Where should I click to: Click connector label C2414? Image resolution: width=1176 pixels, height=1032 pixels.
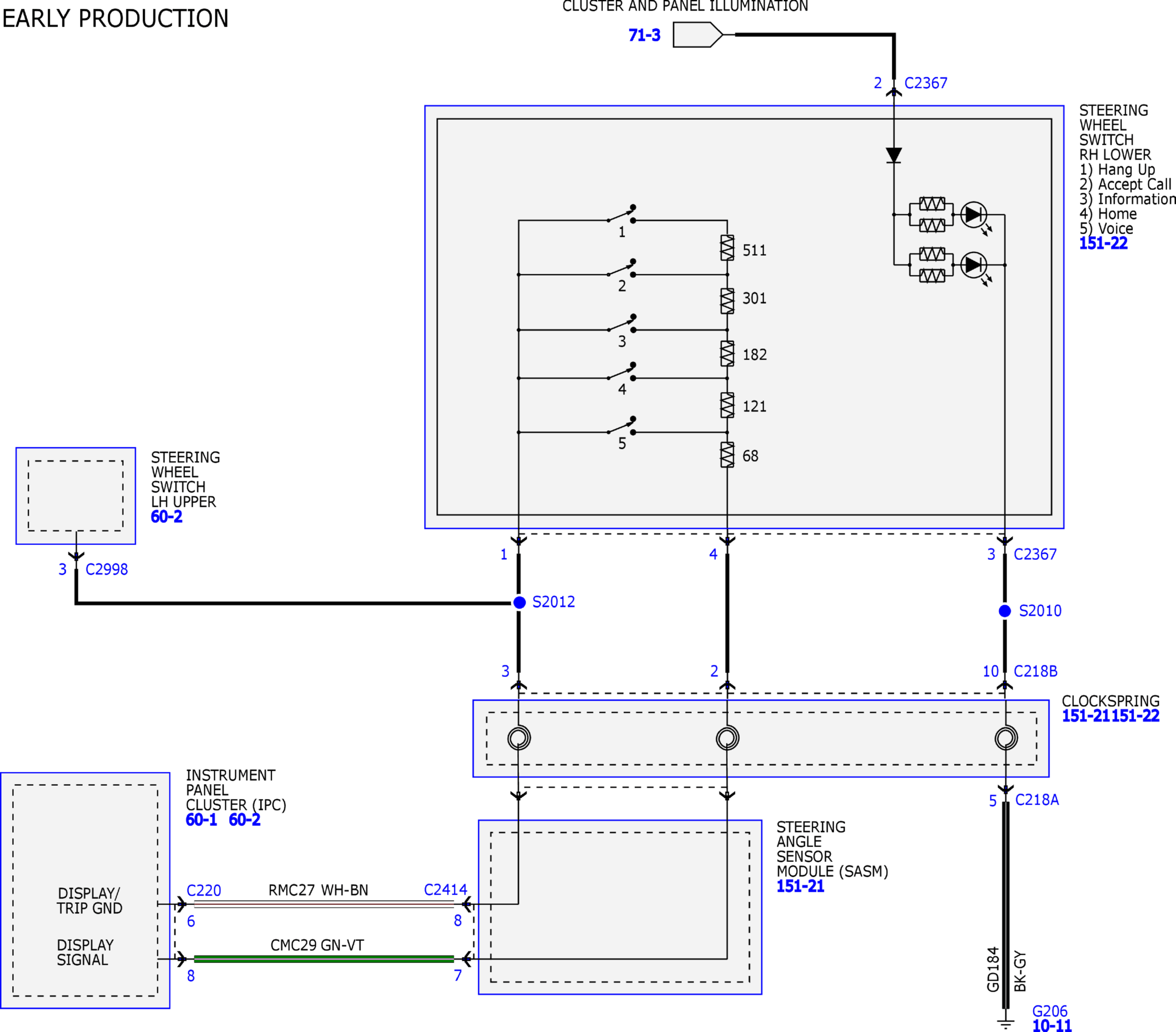446,890
